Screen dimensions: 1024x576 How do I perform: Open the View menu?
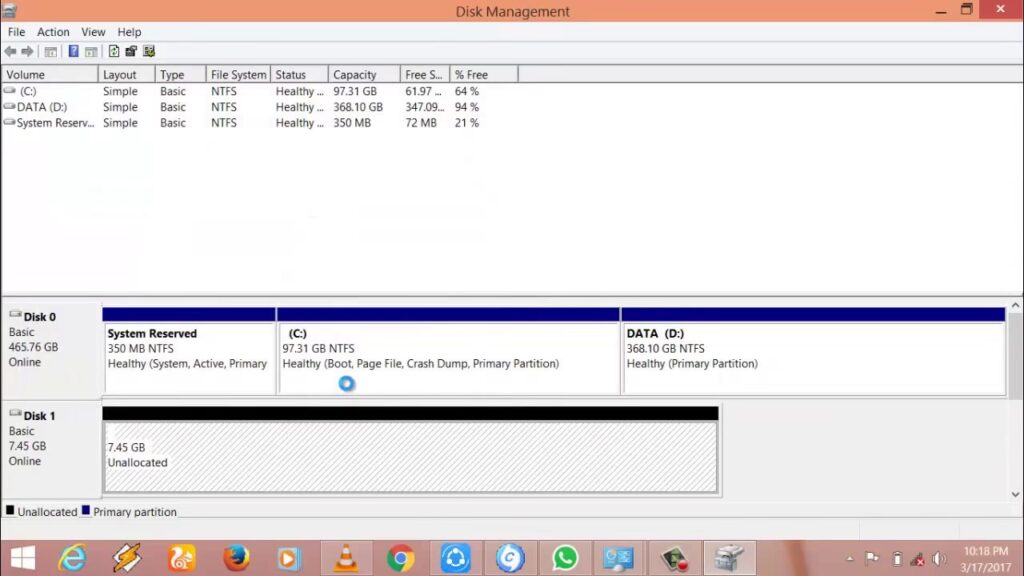pos(93,32)
